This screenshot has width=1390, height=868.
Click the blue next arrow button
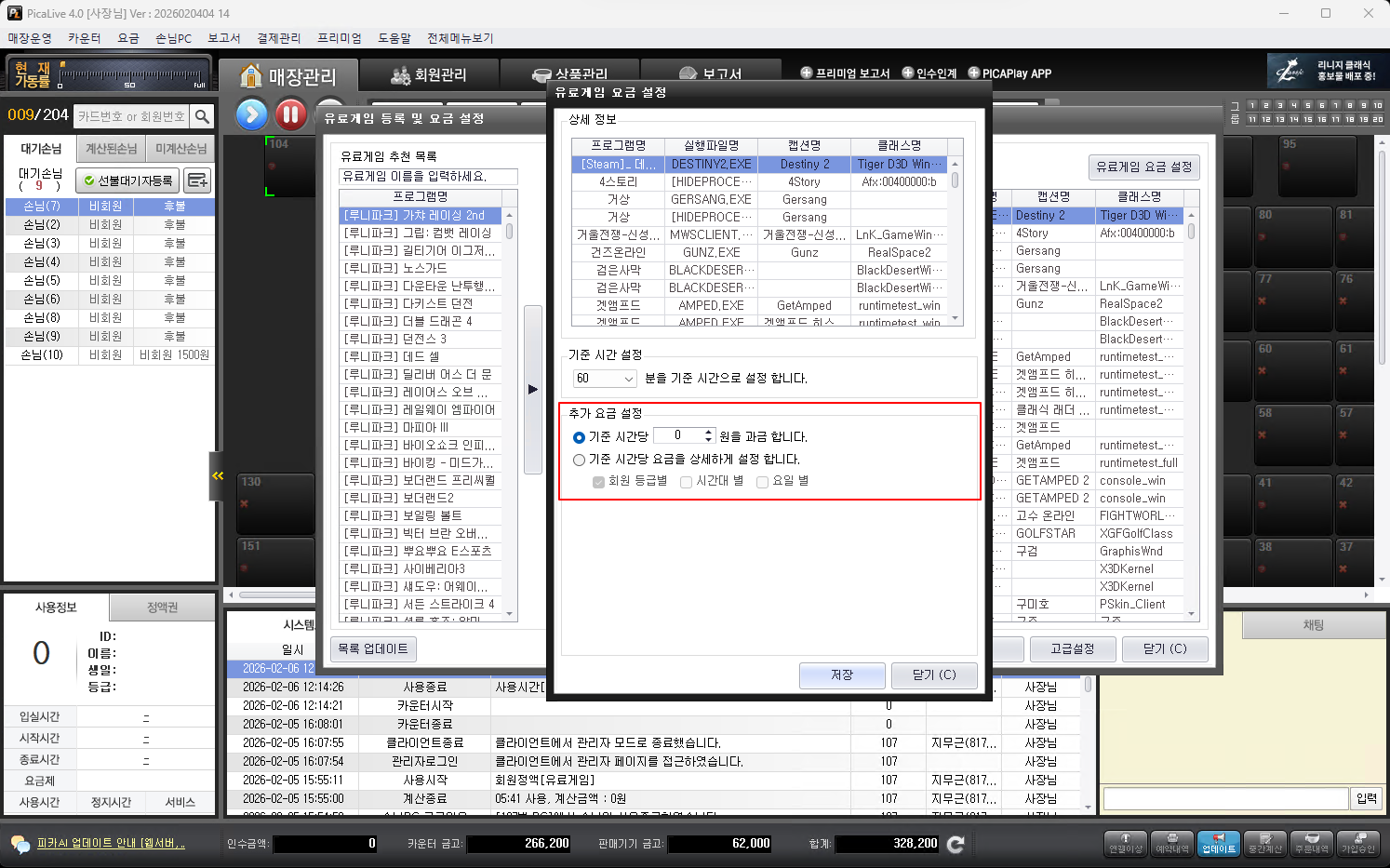(251, 114)
